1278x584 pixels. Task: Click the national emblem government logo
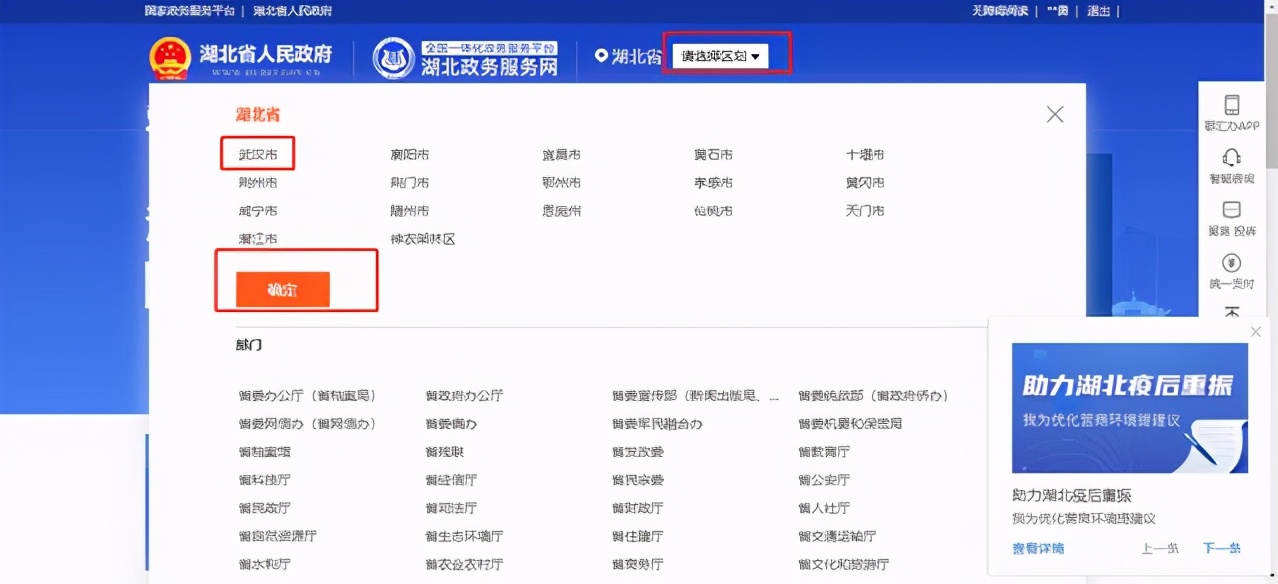point(170,57)
